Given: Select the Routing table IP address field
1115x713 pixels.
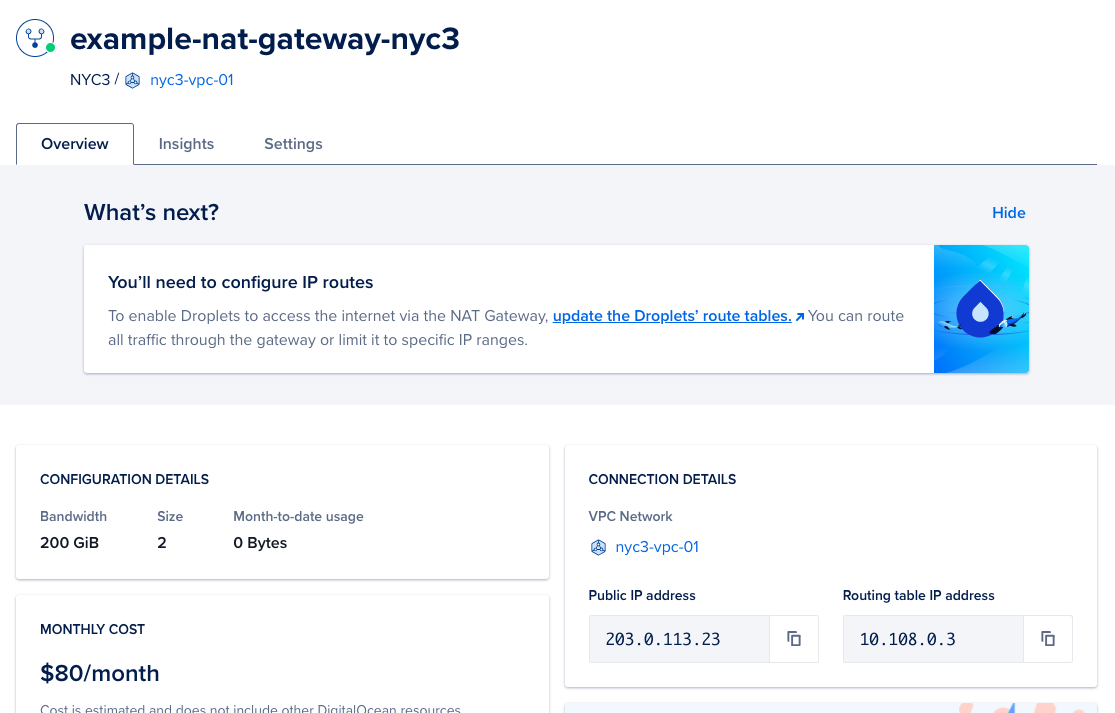Looking at the screenshot, I should 933,638.
